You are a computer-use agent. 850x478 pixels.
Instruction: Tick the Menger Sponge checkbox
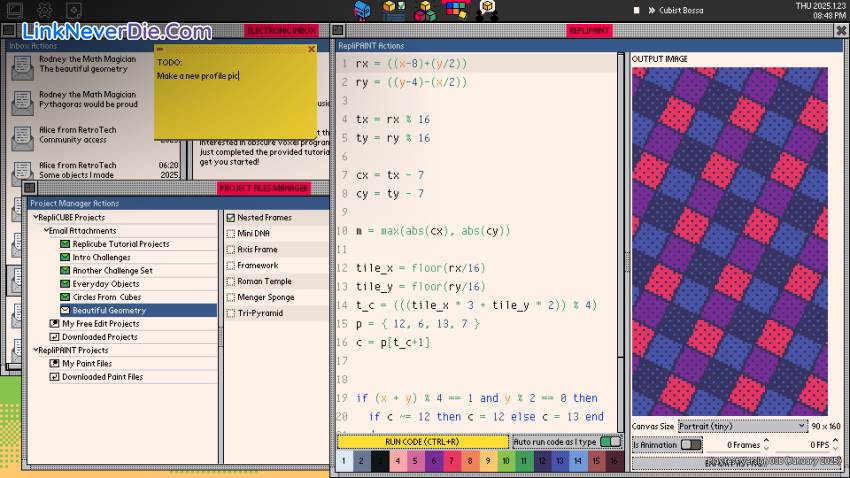click(231, 298)
